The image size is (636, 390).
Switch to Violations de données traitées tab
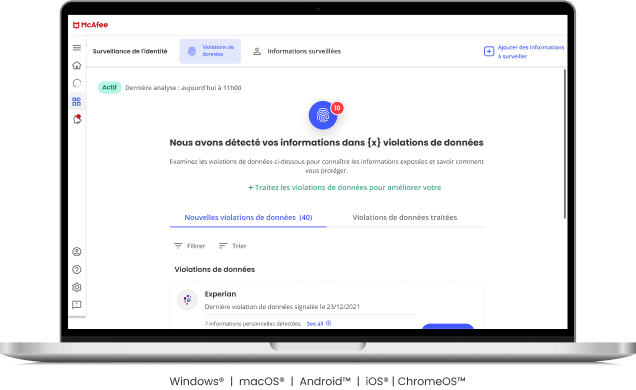(x=405, y=218)
